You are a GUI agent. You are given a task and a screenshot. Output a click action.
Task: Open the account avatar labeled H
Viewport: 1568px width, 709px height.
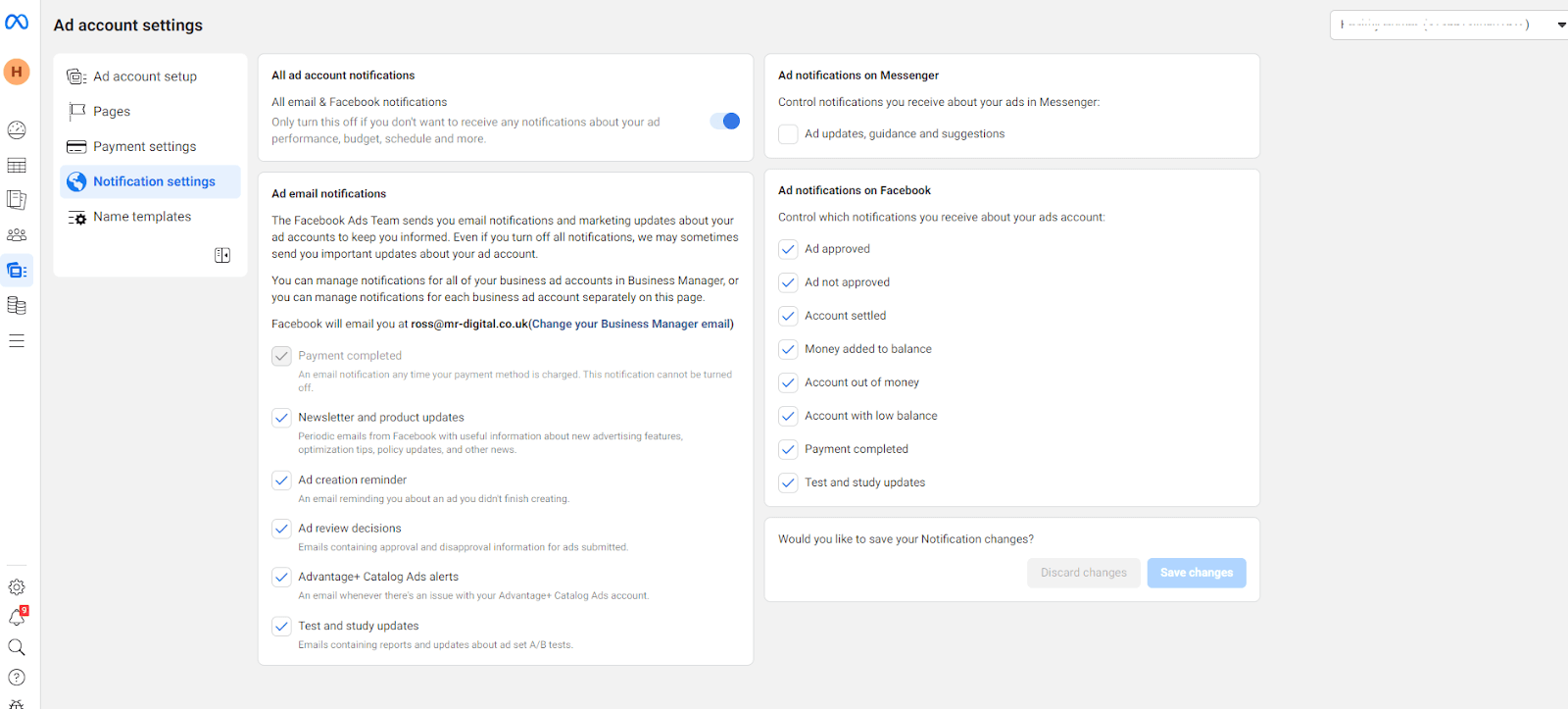pos(17,72)
